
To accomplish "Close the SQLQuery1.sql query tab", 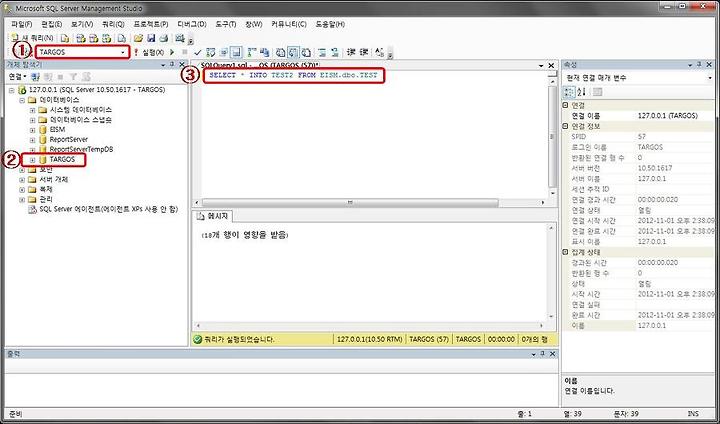I will 551,66.
